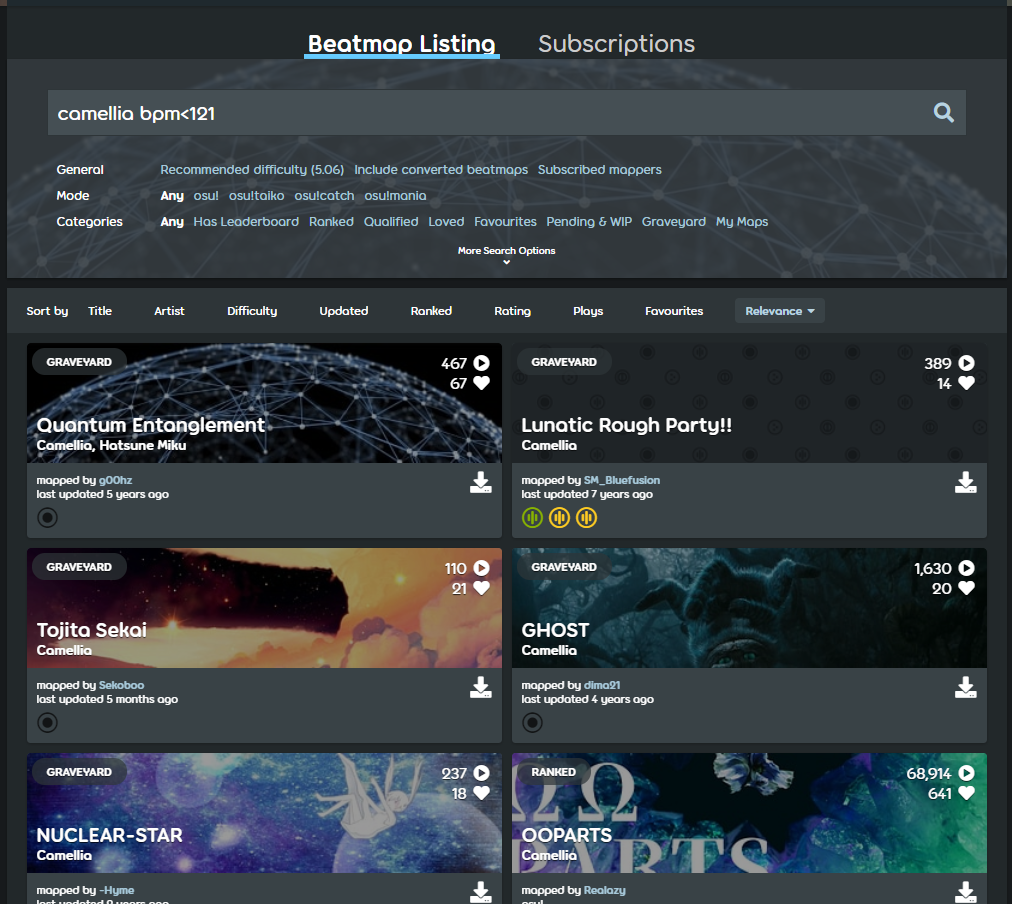Filter categories by Loved
This screenshot has height=904, width=1012.
tap(446, 221)
